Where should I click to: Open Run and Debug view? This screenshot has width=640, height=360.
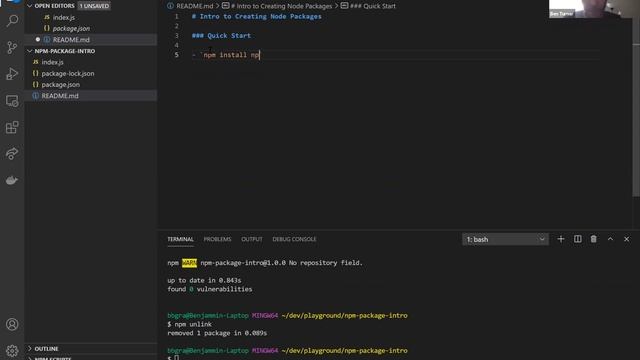12,74
